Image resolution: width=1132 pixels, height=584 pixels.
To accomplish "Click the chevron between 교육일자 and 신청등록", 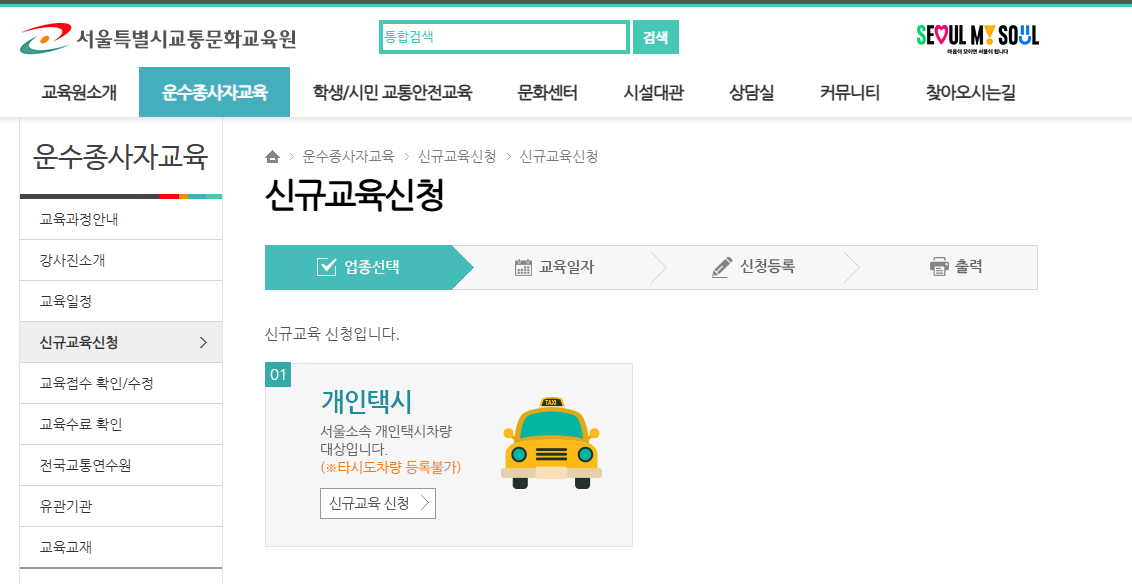I will 659,266.
